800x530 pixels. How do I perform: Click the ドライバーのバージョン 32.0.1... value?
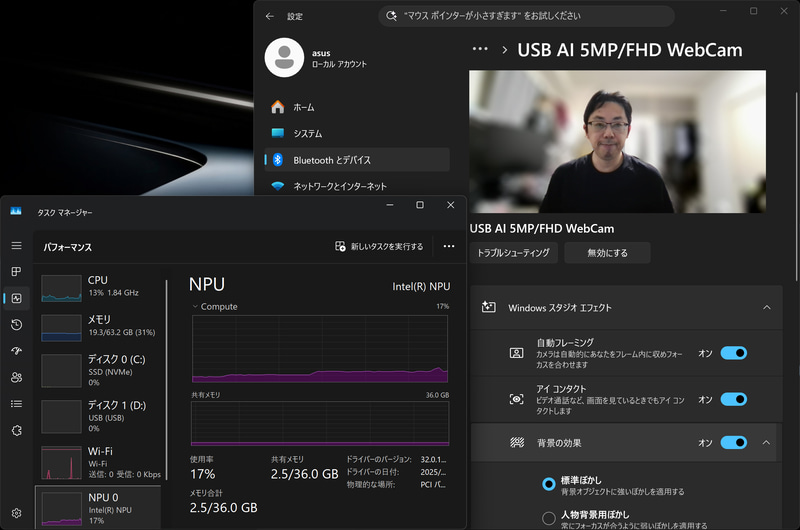(x=433, y=460)
